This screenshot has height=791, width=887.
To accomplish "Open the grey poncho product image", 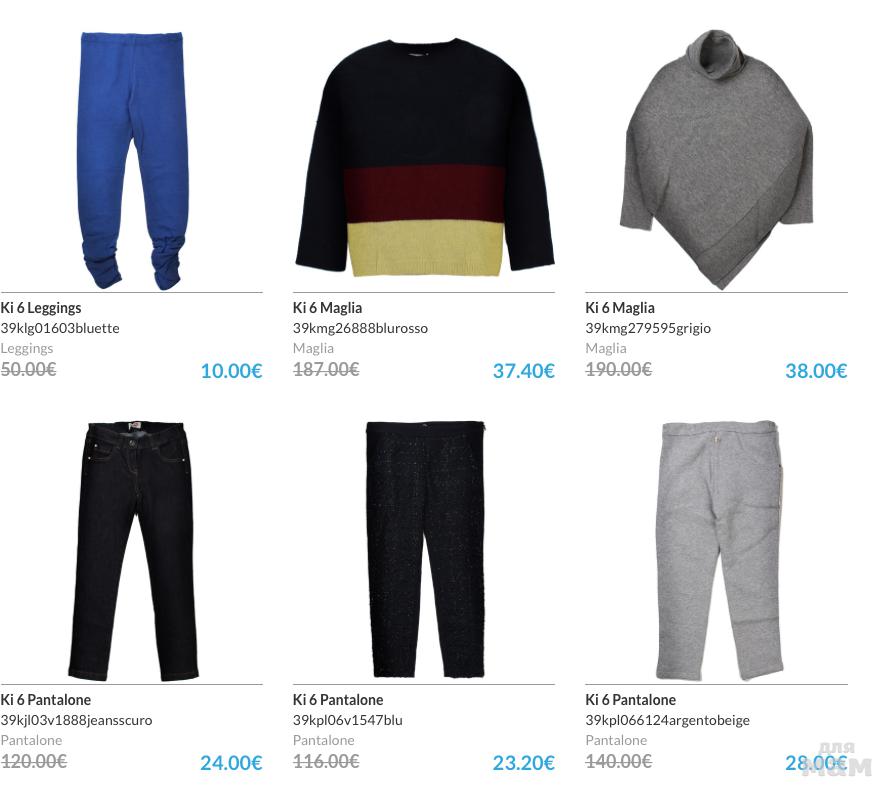I will (x=717, y=159).
